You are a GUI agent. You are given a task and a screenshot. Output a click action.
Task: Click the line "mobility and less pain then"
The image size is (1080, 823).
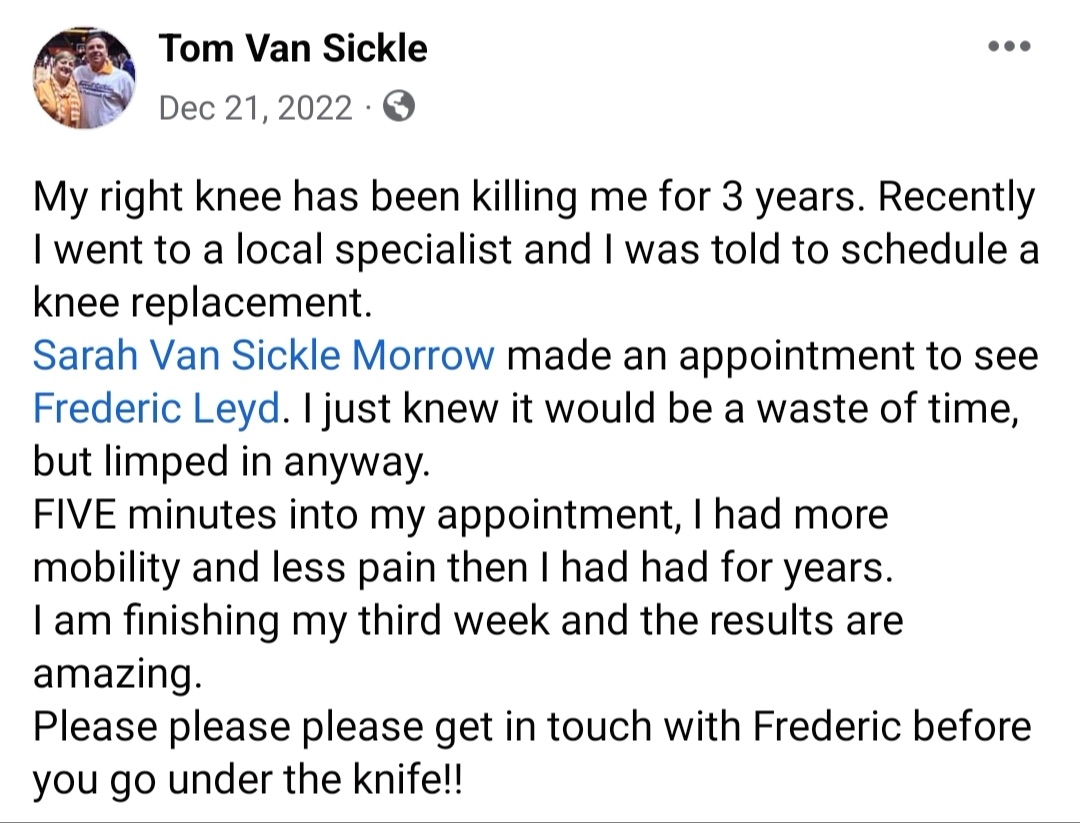click(x=460, y=568)
